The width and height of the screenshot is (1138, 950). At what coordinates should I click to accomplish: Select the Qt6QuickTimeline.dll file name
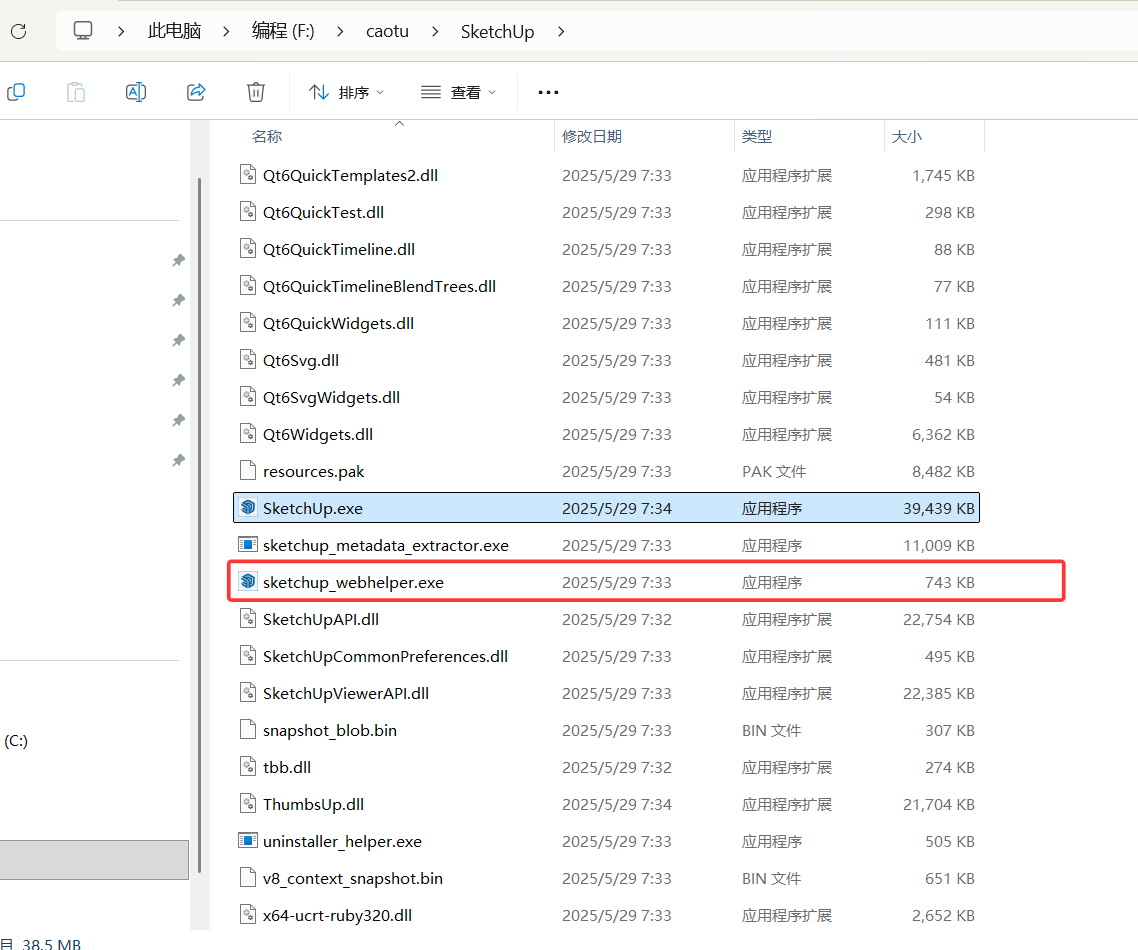tap(339, 250)
